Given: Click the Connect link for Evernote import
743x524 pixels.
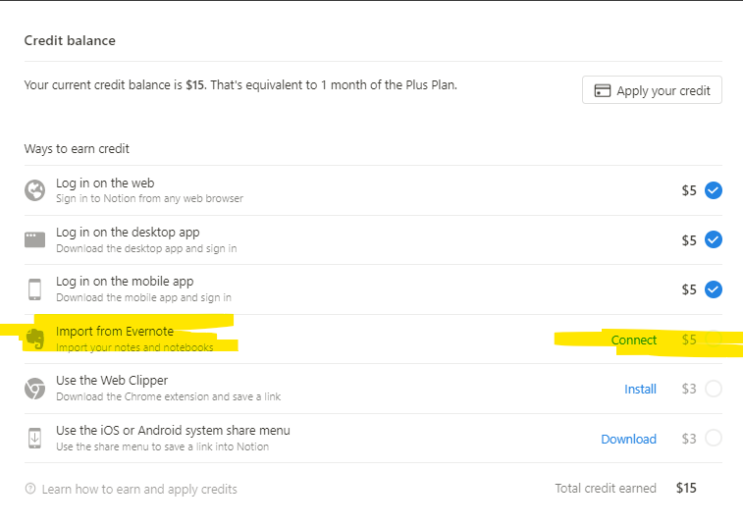Looking at the screenshot, I should tap(634, 340).
